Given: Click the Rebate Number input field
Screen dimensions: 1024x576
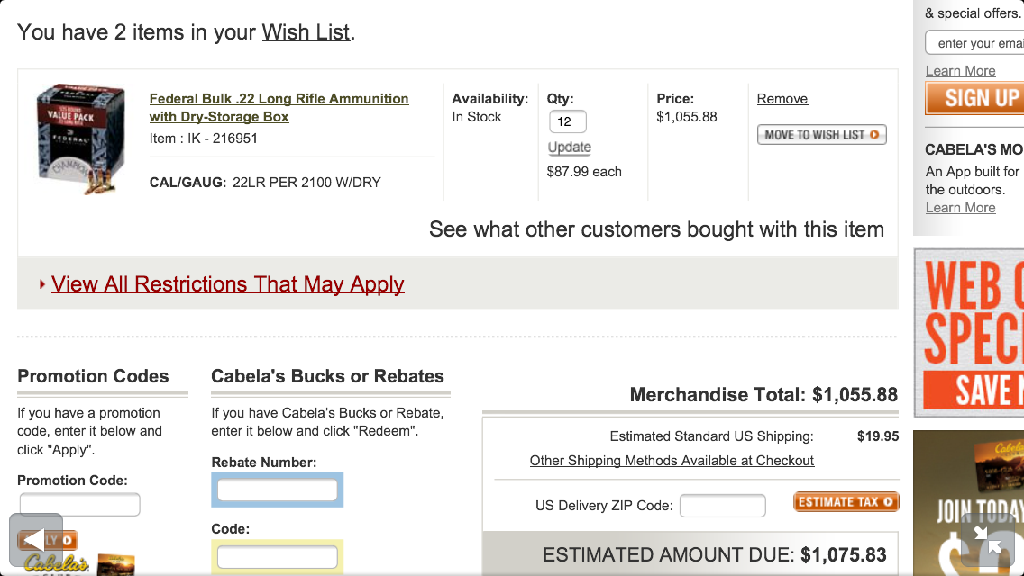Looking at the screenshot, I should (x=277, y=490).
